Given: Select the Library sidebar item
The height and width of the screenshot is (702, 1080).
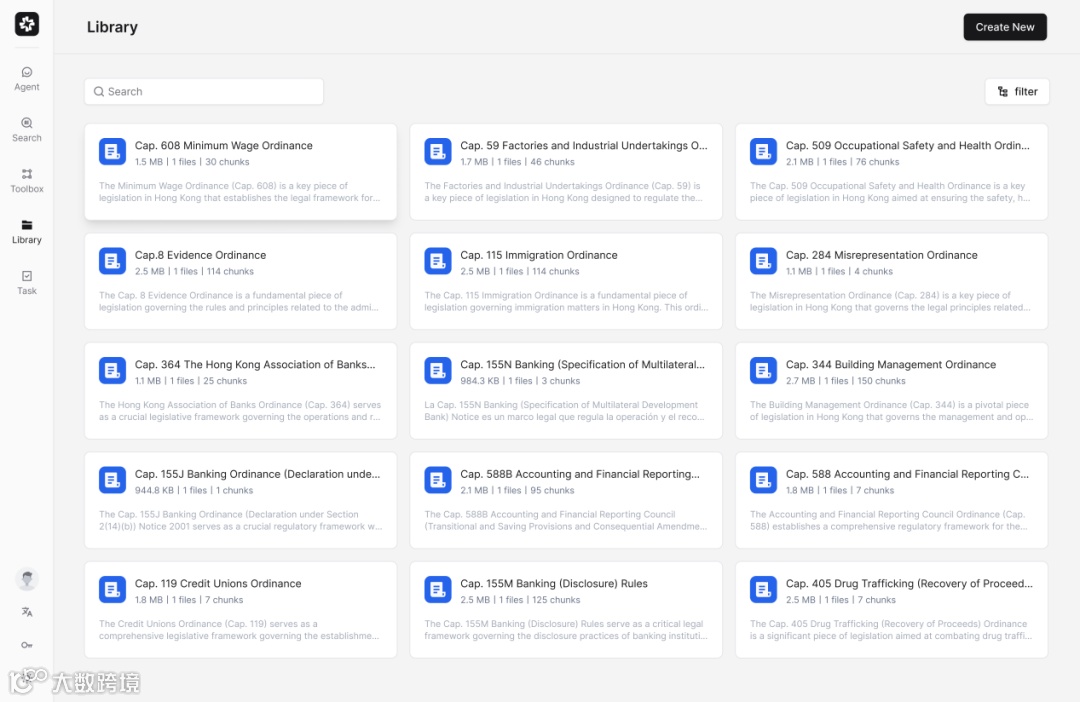Looking at the screenshot, I should coord(27,231).
